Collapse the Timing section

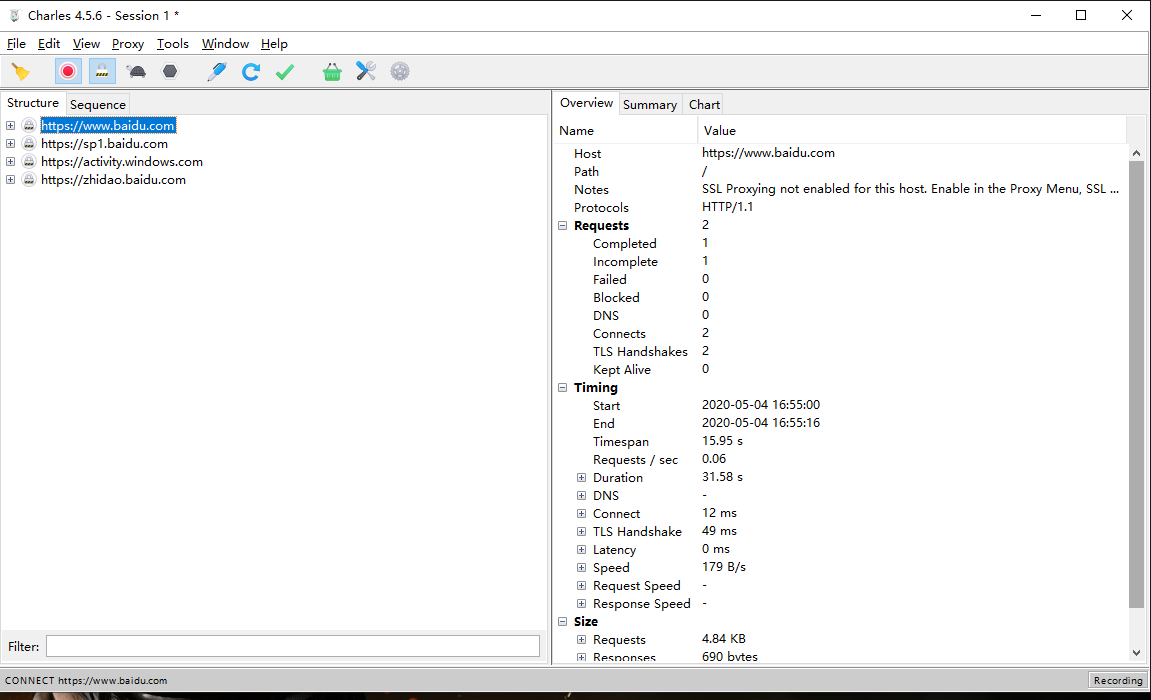(563, 387)
